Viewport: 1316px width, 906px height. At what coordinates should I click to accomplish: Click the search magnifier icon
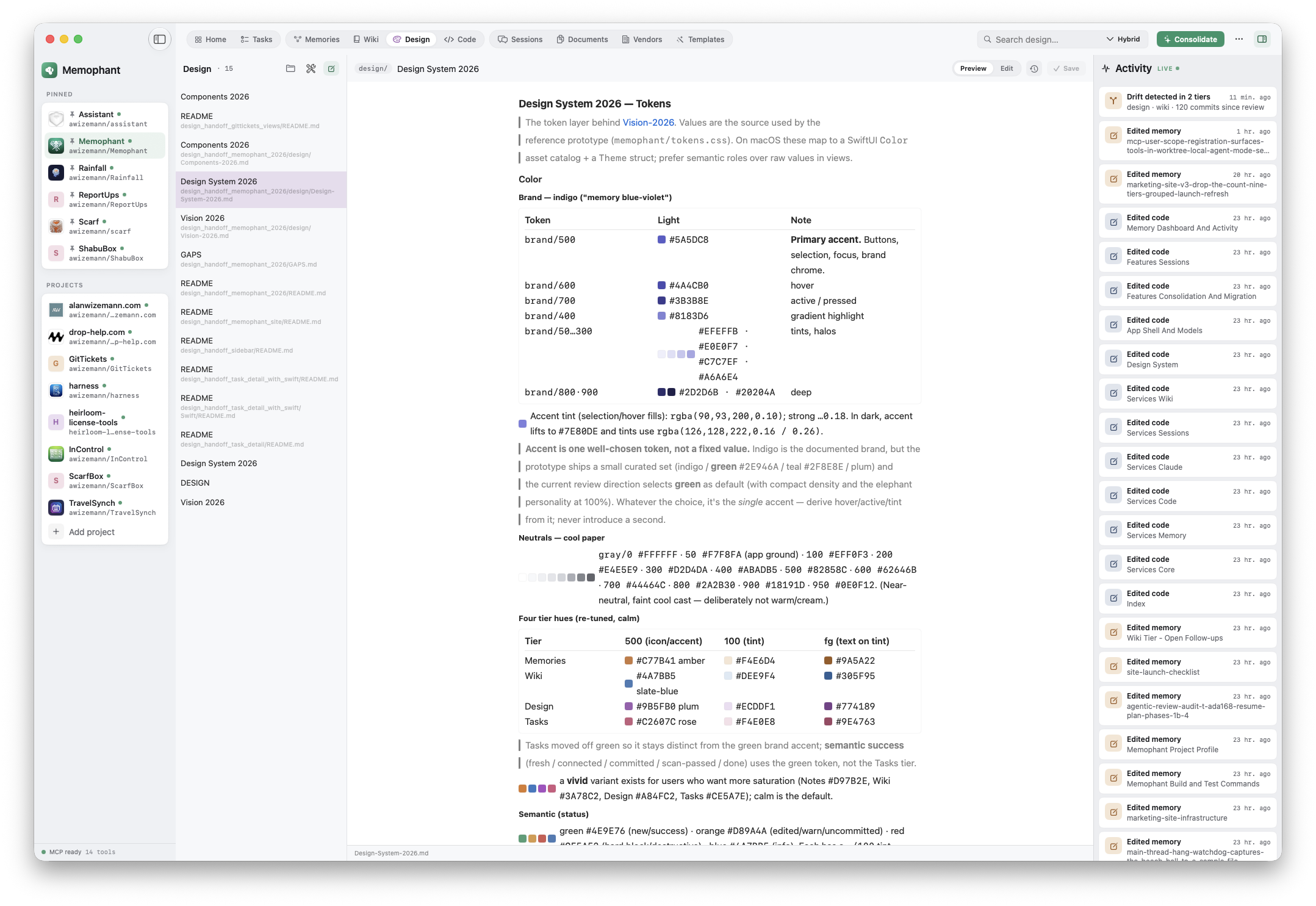click(x=987, y=40)
